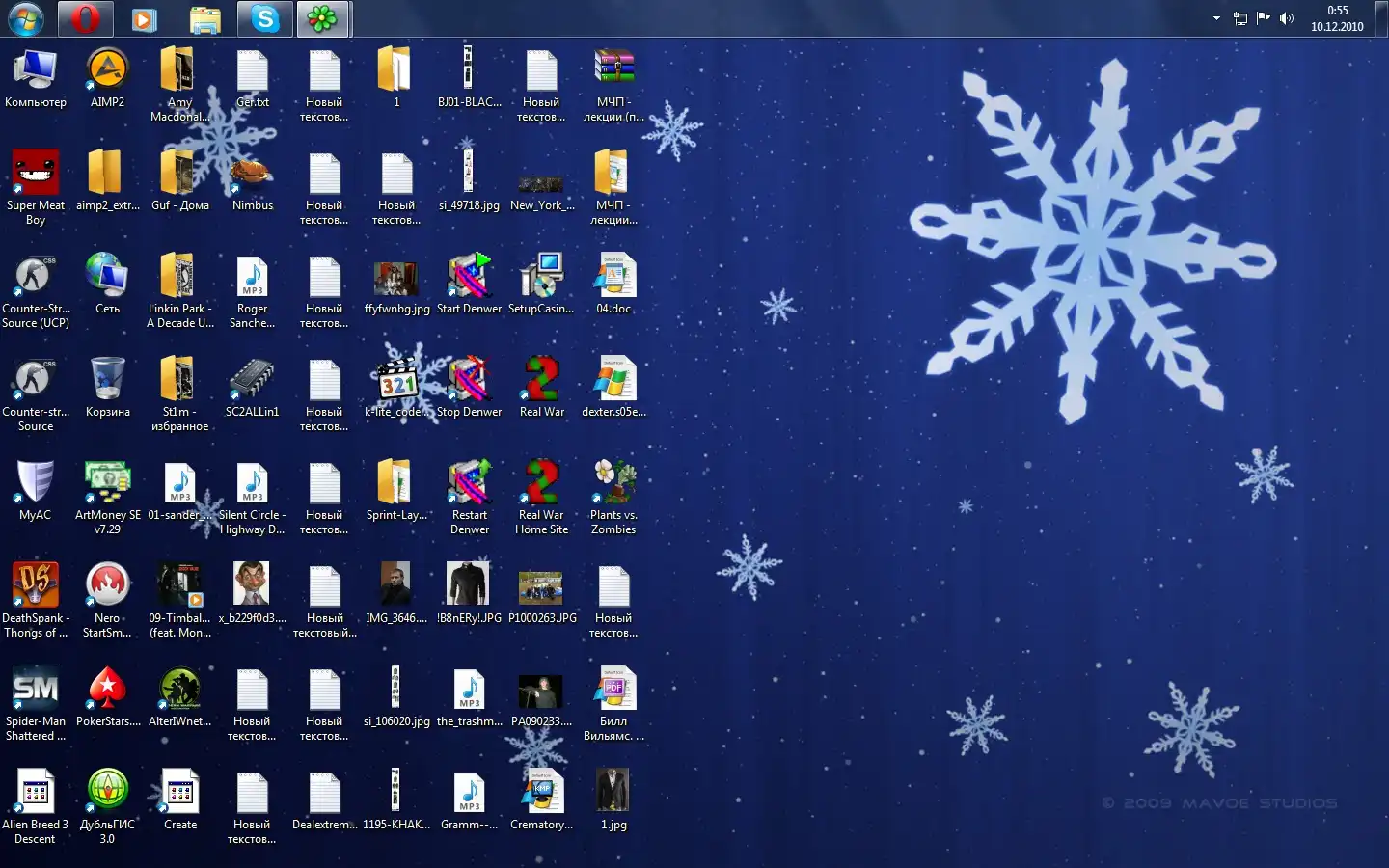Select the Stop Denwer shortcut

coord(469,380)
